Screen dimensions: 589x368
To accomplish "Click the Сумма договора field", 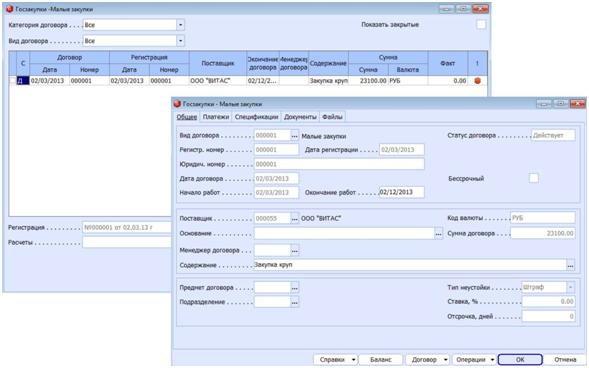I will 542,233.
